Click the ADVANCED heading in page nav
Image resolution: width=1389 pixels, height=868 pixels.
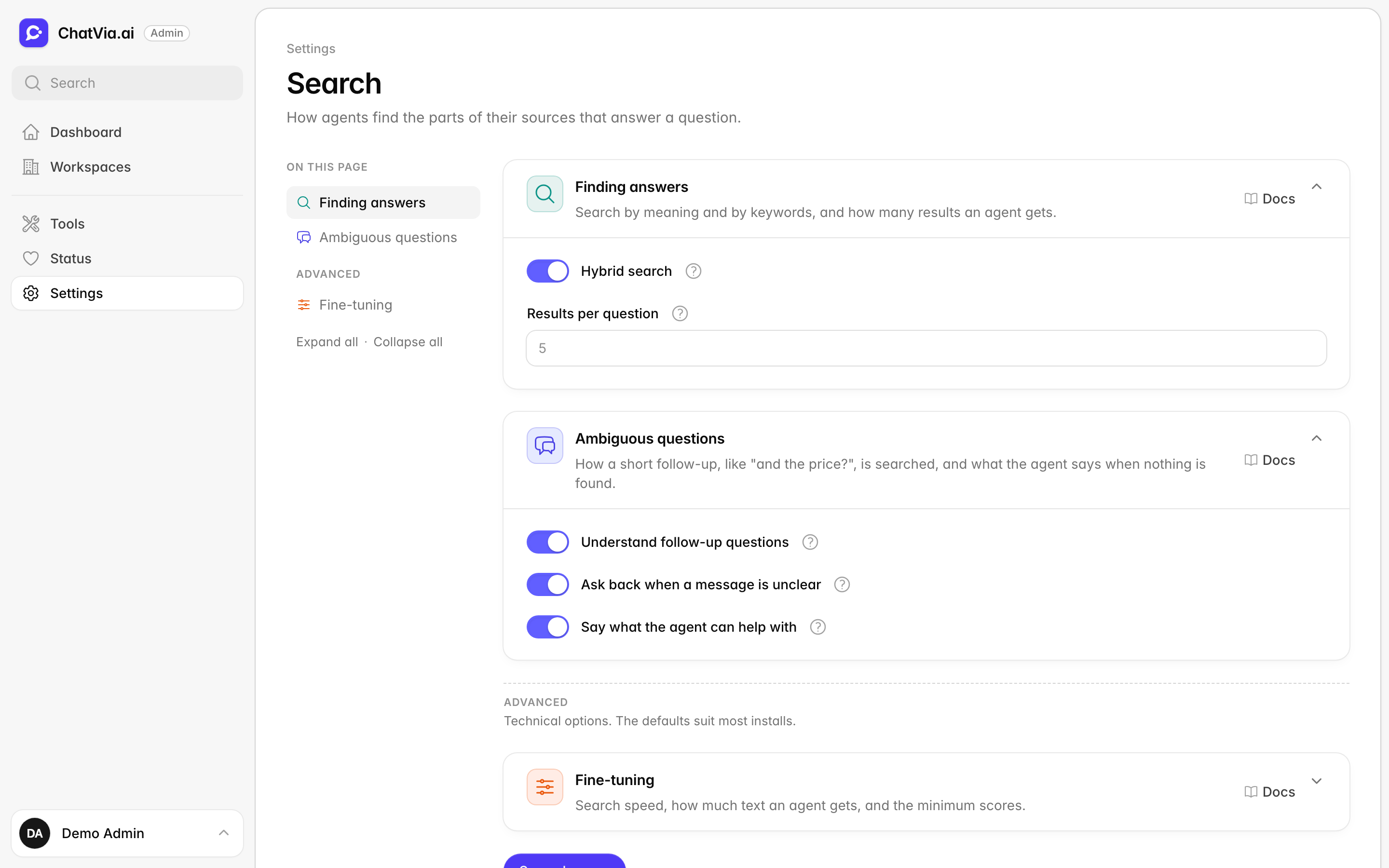(x=328, y=274)
